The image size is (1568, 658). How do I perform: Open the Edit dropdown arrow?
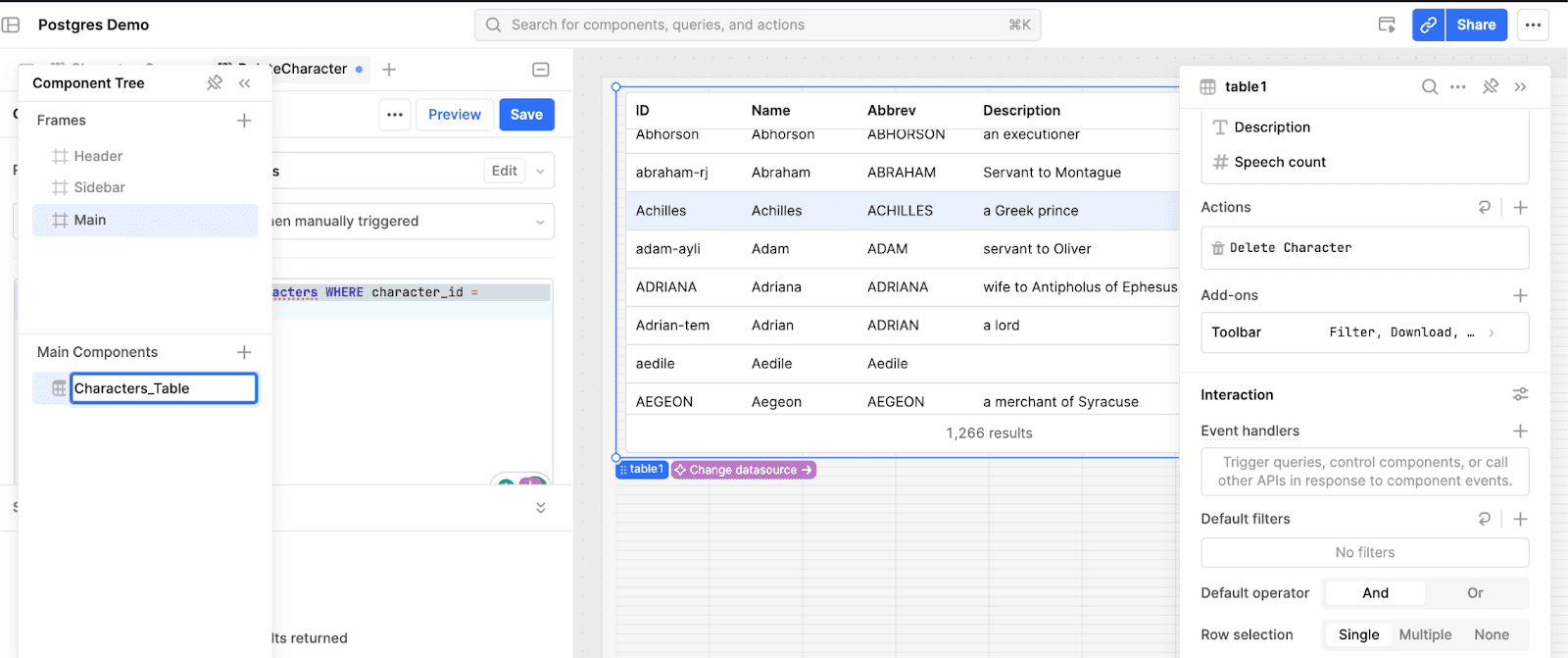pyautogui.click(x=540, y=172)
